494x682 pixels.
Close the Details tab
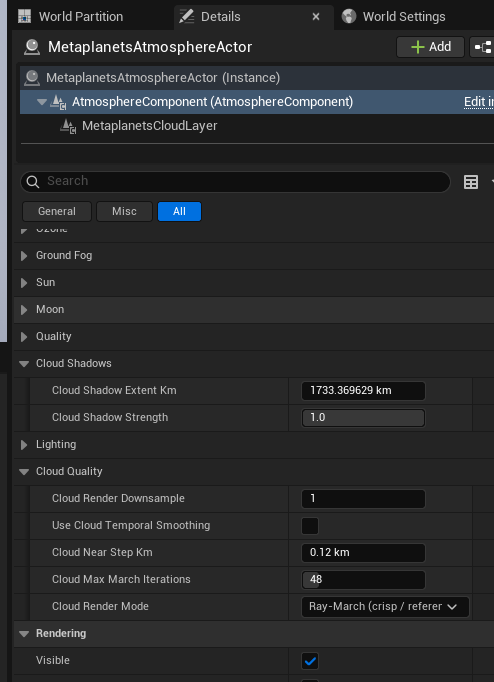point(316,17)
